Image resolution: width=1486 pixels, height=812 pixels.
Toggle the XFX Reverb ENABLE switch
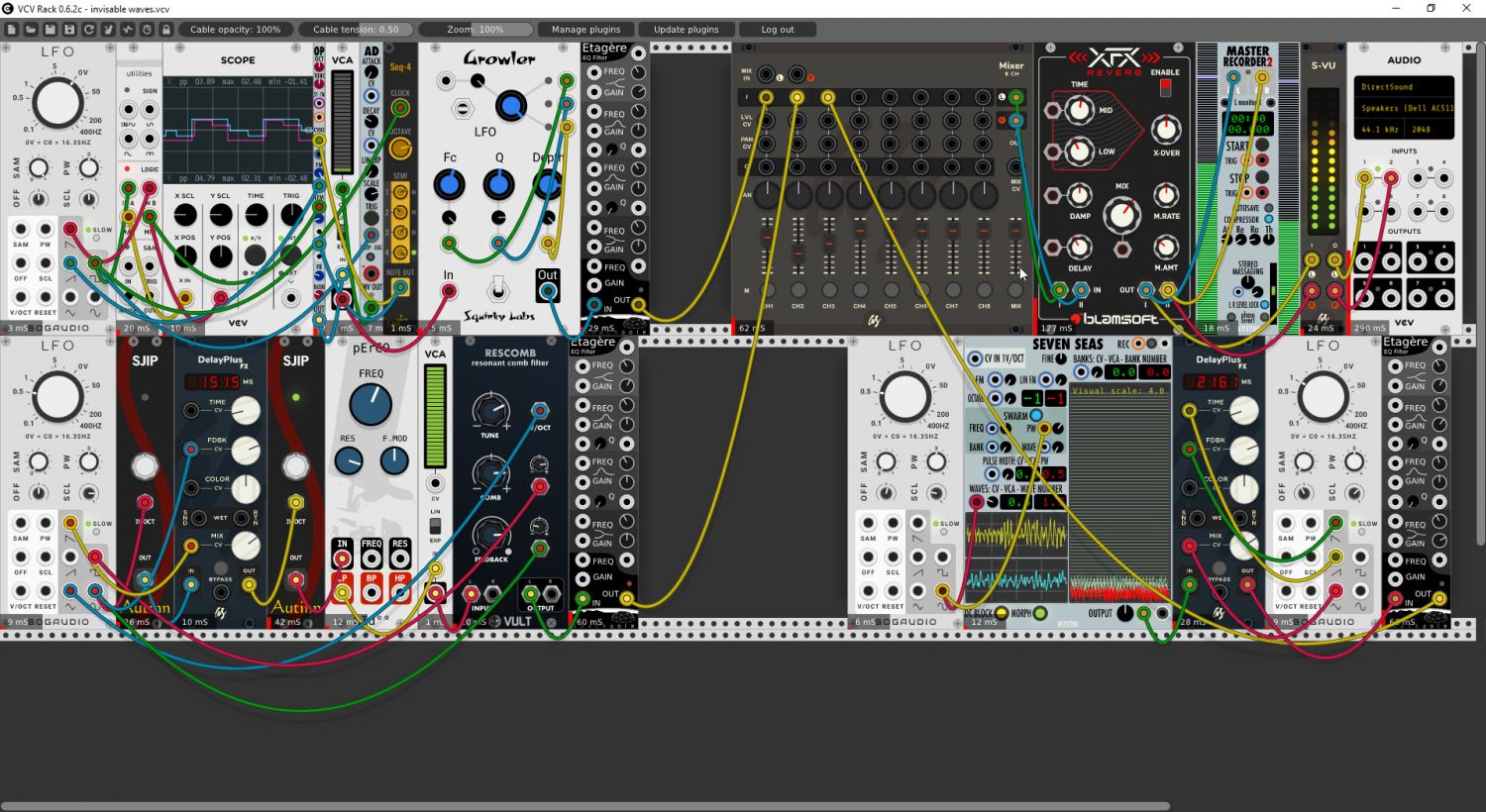click(1165, 87)
